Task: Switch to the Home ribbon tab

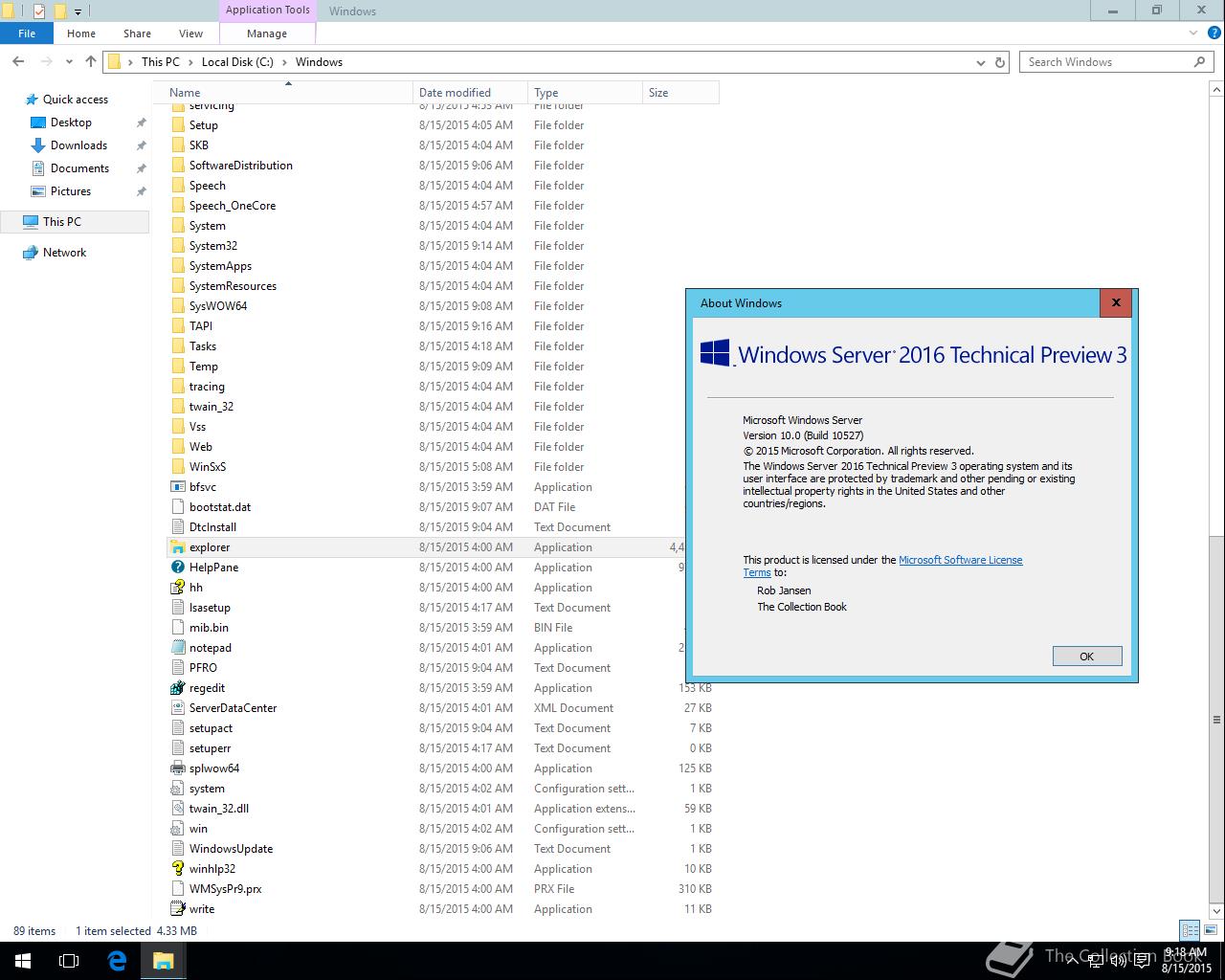Action: pos(81,33)
